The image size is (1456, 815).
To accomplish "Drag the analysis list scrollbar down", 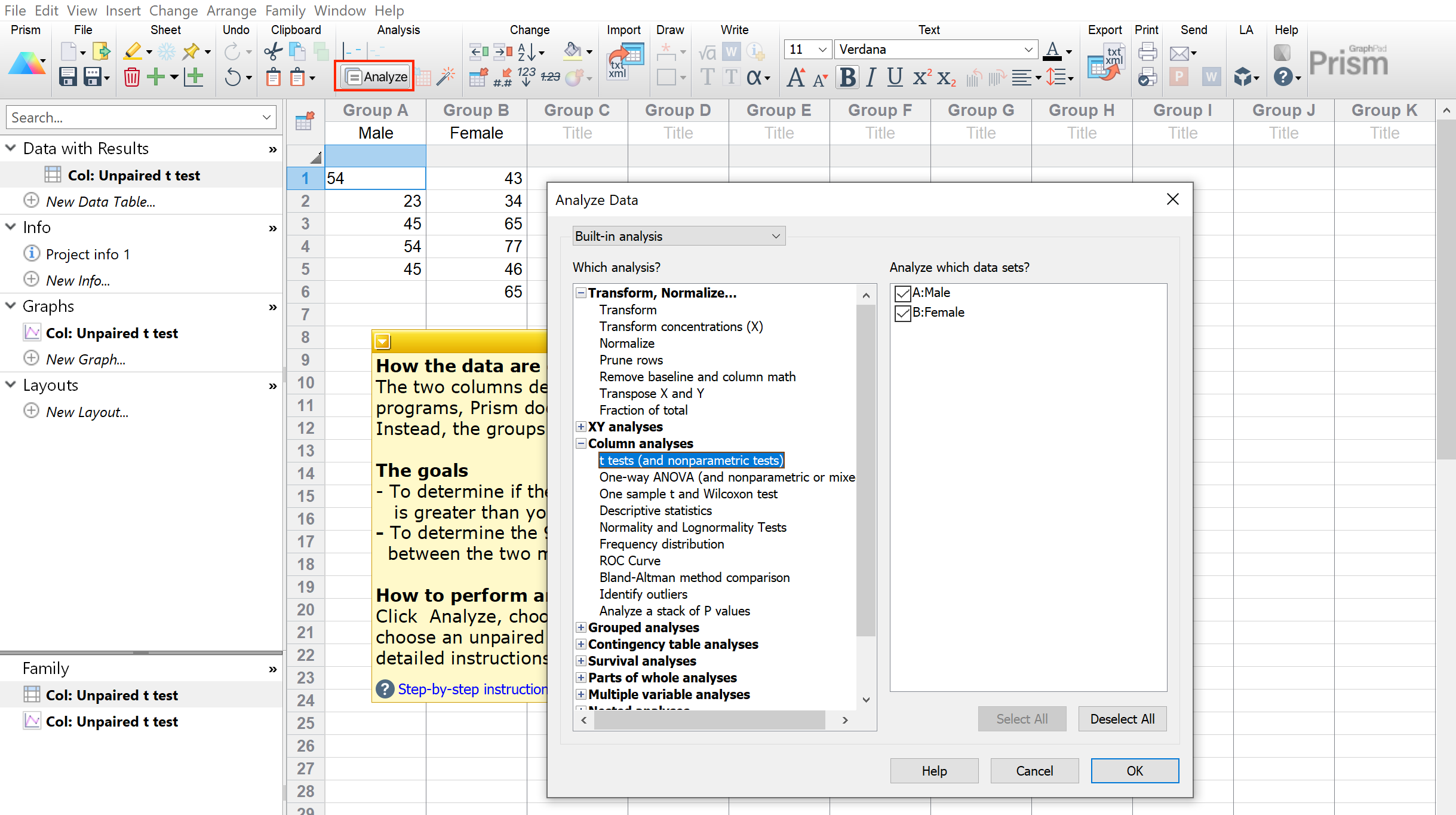I will tap(865, 703).
